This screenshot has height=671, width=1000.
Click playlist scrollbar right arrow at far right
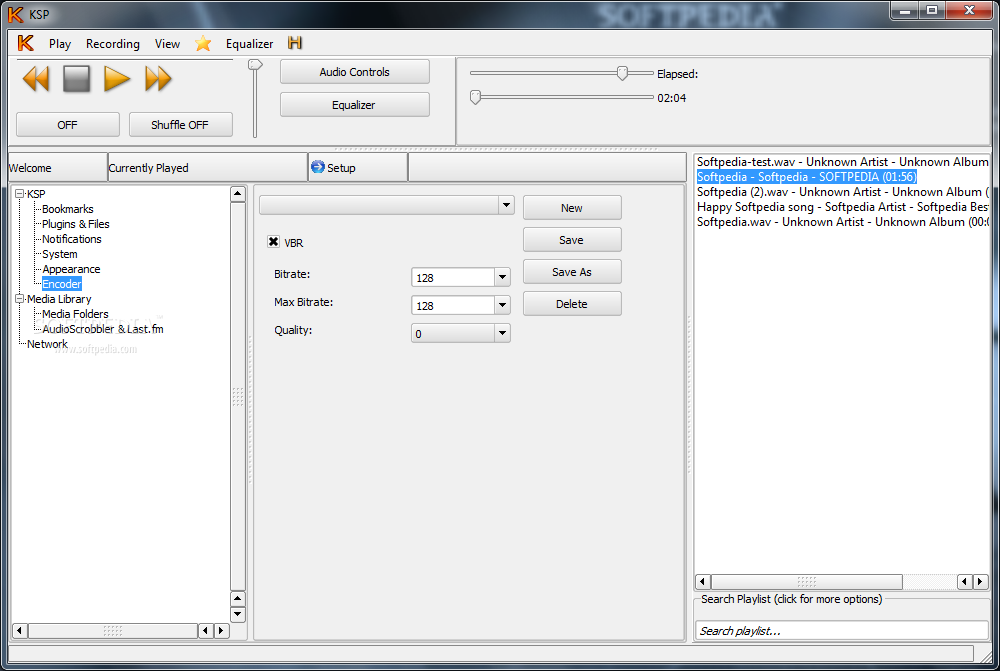[981, 581]
